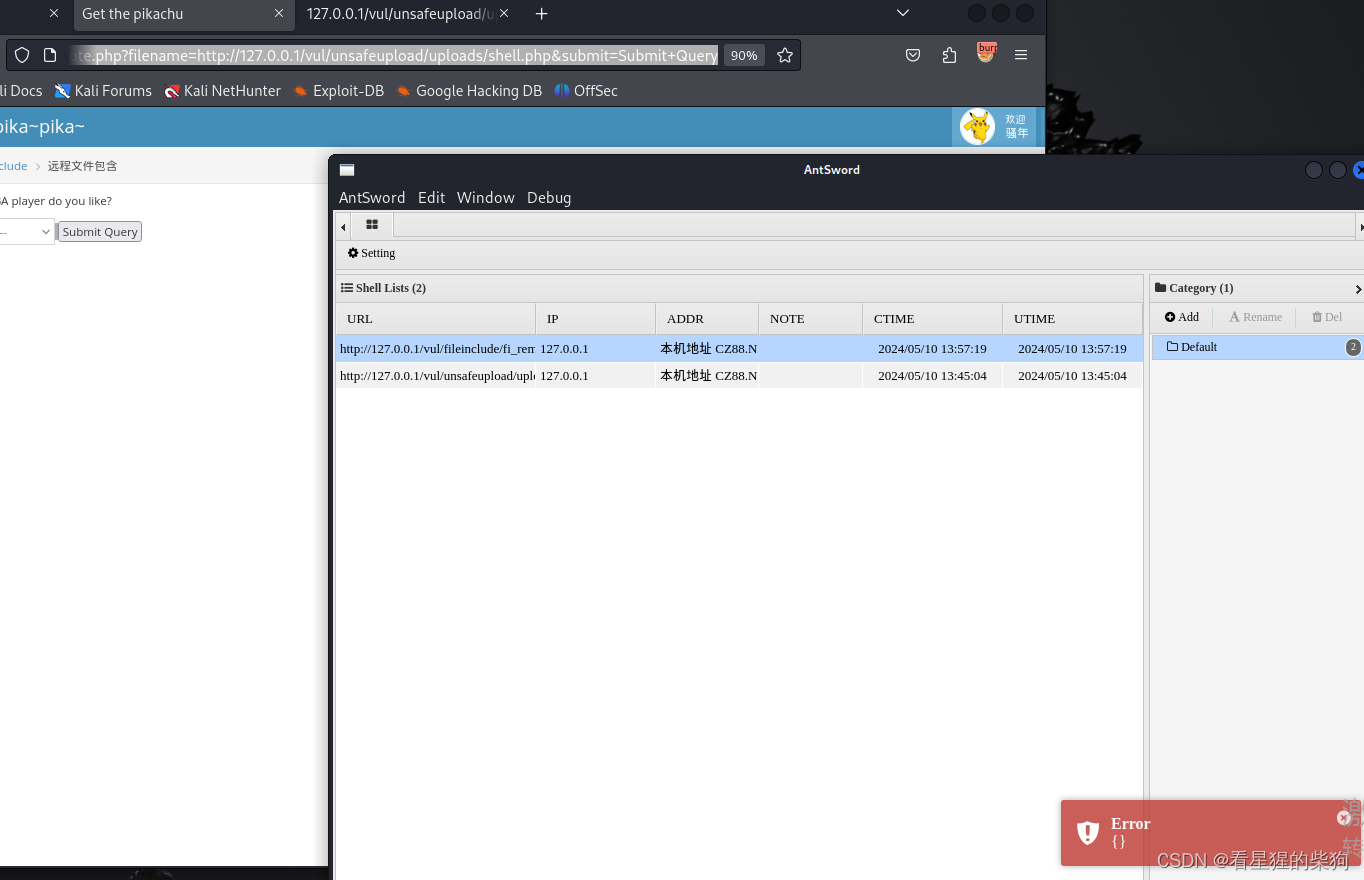Open OffSec bookmark
Viewport: 1364px width, 880px height.
(586, 91)
